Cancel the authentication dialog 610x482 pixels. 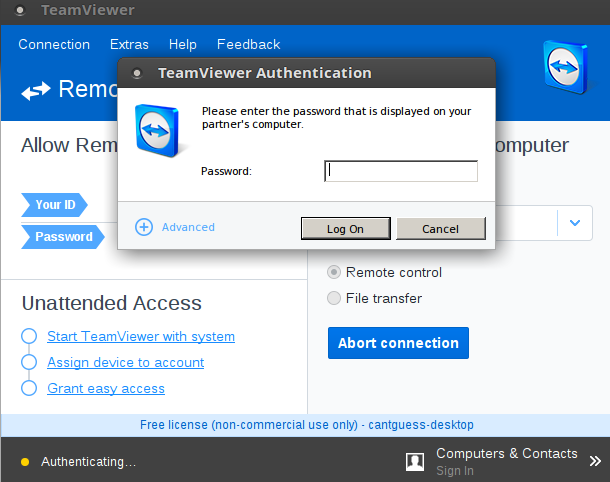pyautogui.click(x=440, y=228)
